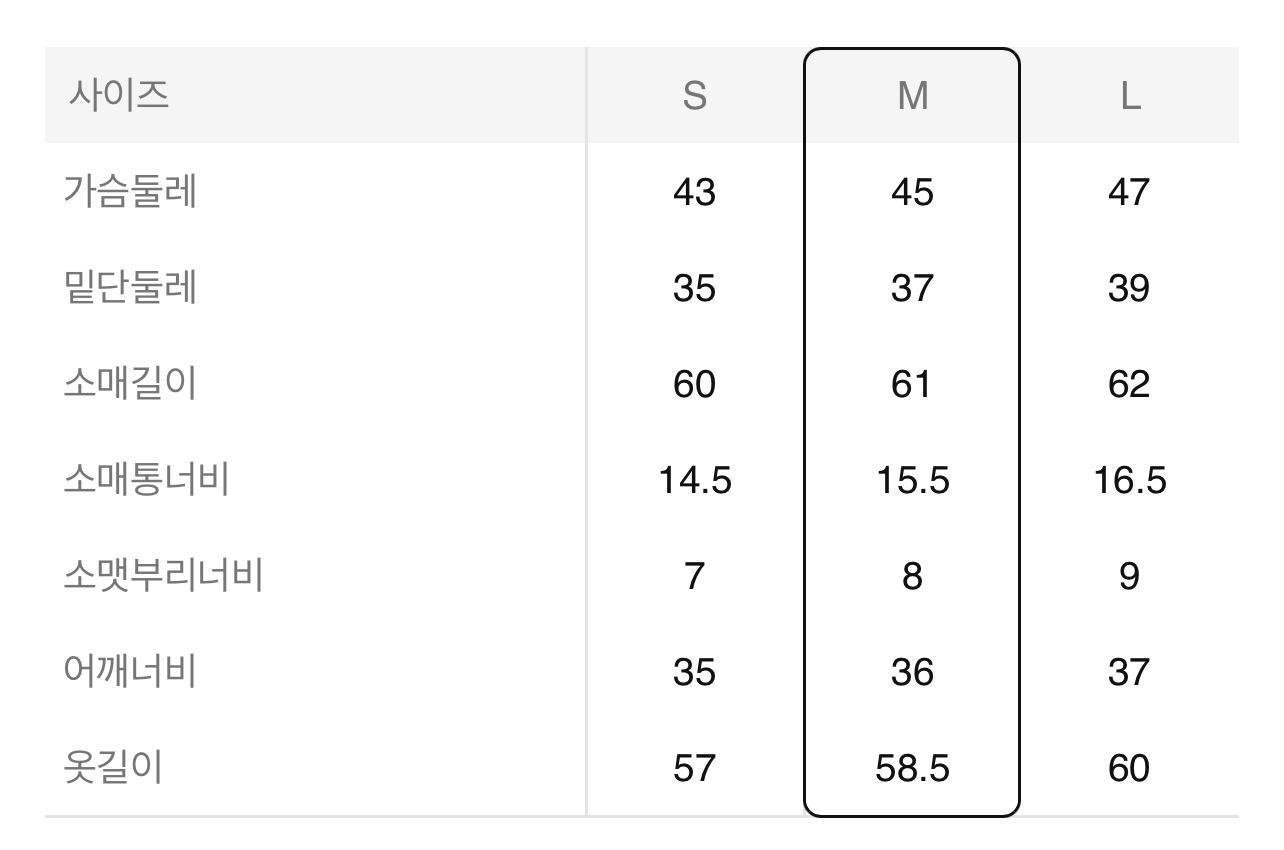Click the 16.5 value in L column
The height and width of the screenshot is (850, 1284).
pyautogui.click(x=1130, y=480)
